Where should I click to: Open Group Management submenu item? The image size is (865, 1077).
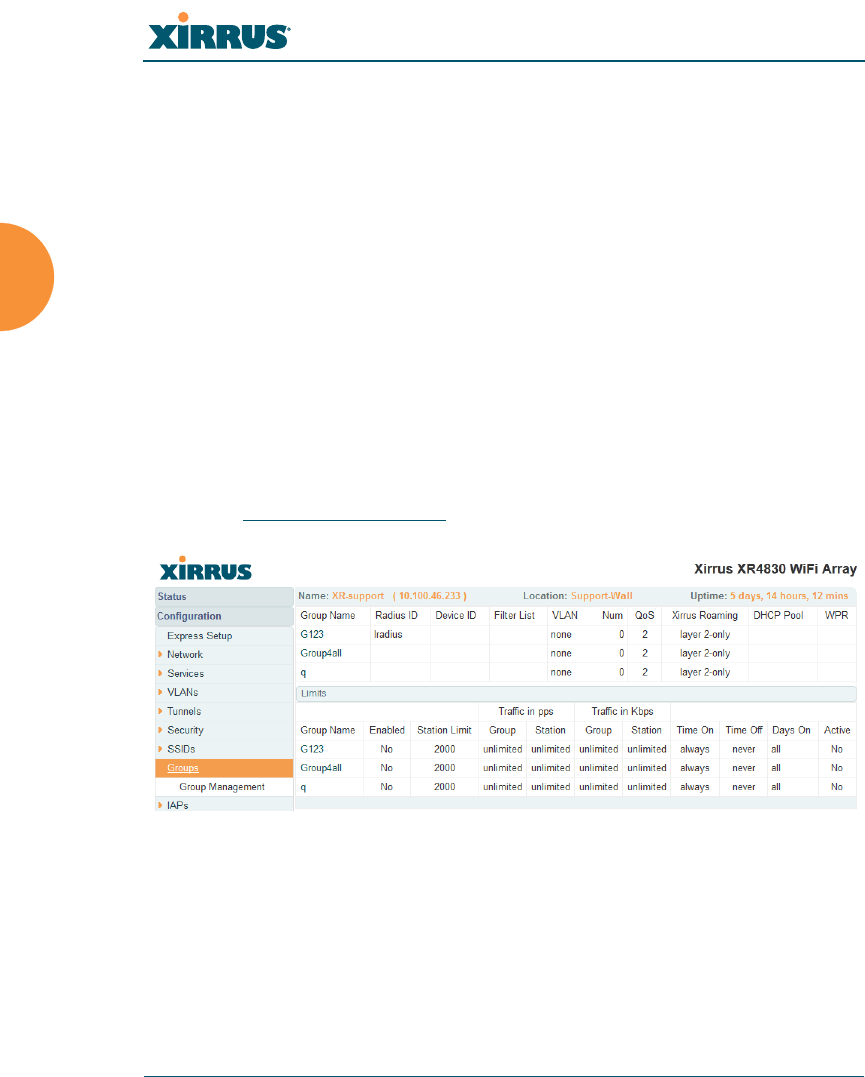click(222, 787)
